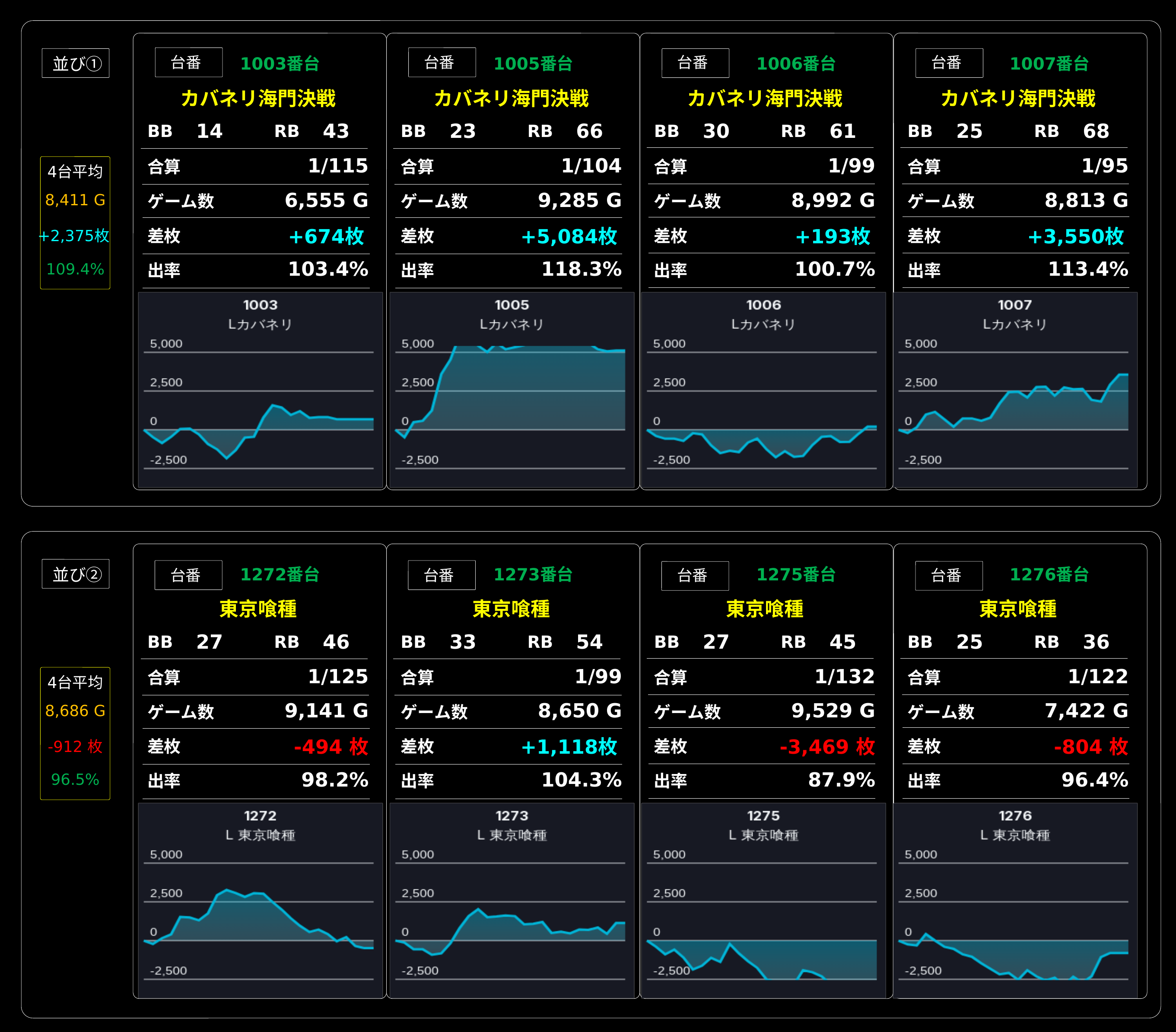The height and width of the screenshot is (1032, 1176).
Task: Click the average payout rate 109.4%
Action: [x=75, y=269]
